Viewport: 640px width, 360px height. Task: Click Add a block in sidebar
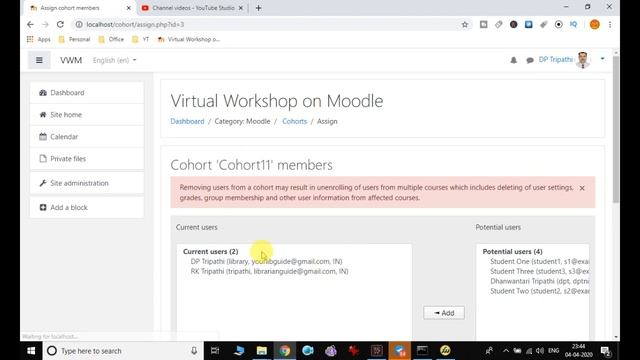[87, 207]
